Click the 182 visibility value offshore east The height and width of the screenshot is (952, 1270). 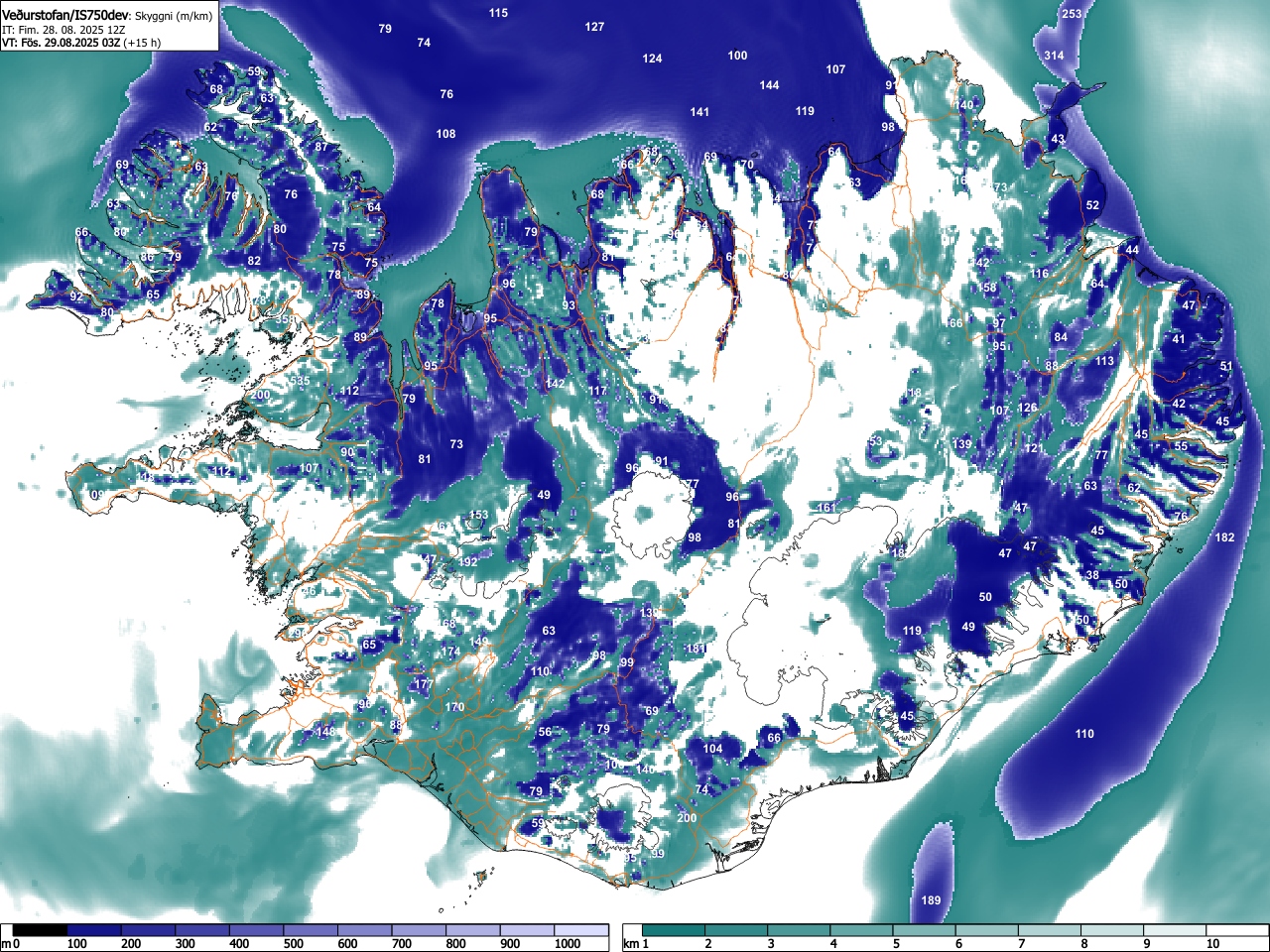coord(1224,537)
